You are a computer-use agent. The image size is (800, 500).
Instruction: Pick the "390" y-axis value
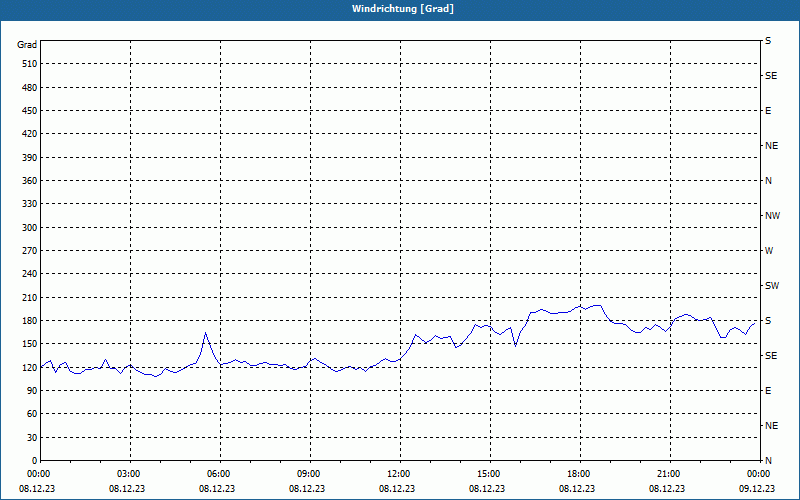(x=30, y=158)
